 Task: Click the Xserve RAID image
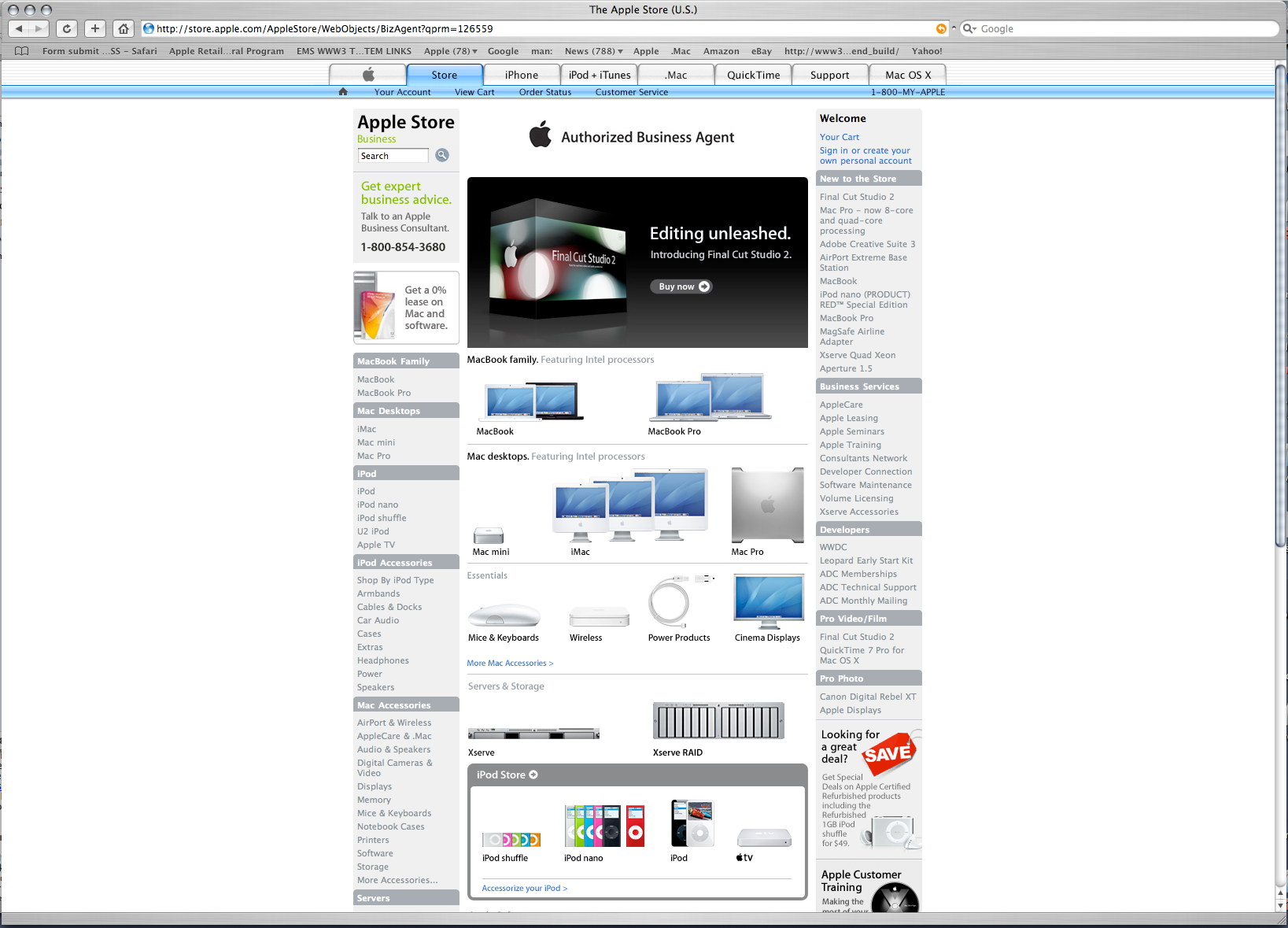tap(718, 720)
